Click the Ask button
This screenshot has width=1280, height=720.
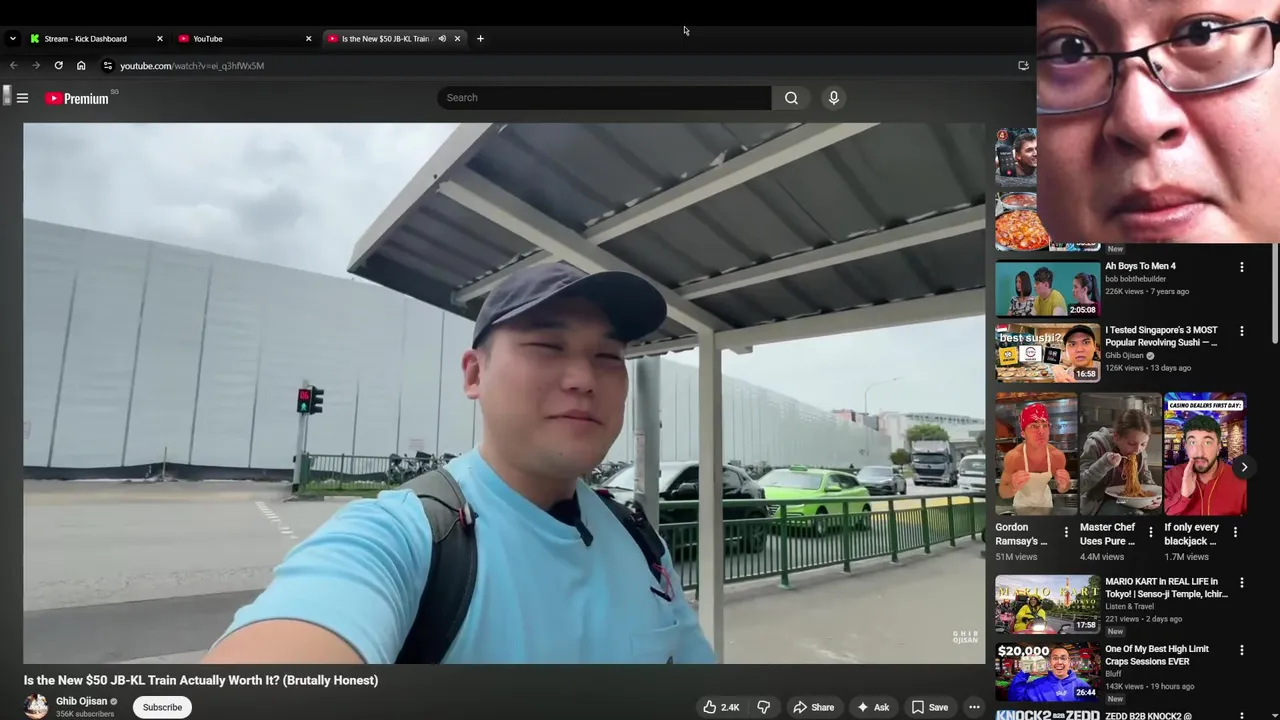(x=872, y=707)
